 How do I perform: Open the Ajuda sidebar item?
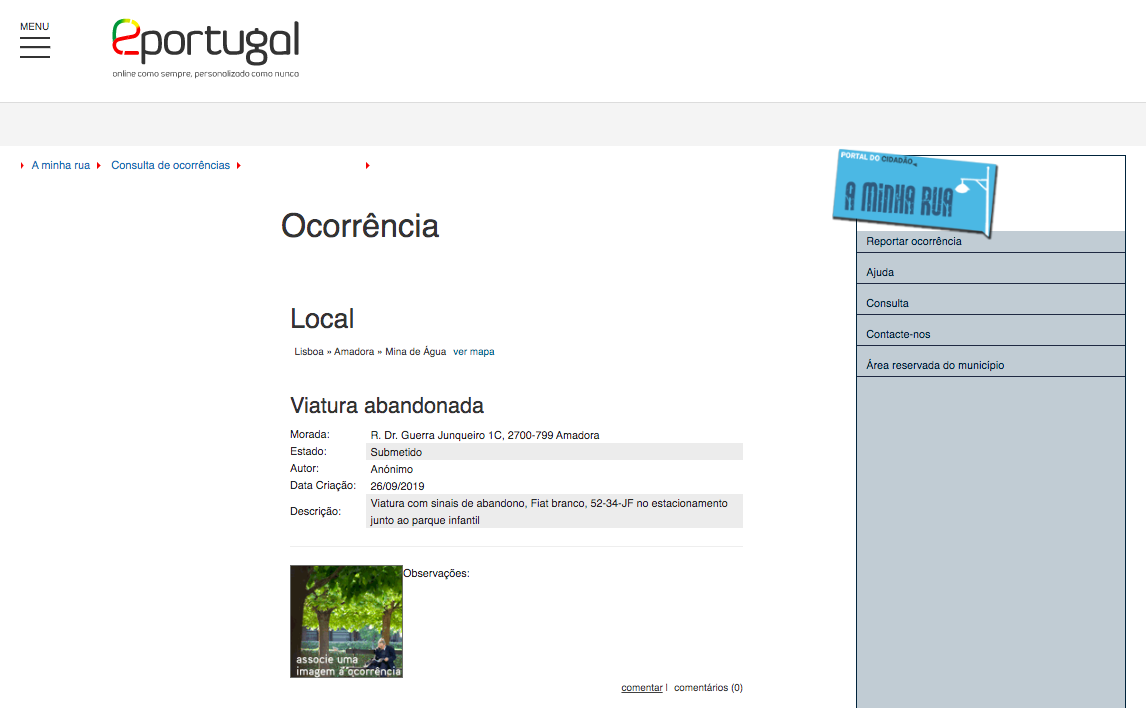pos(880,272)
